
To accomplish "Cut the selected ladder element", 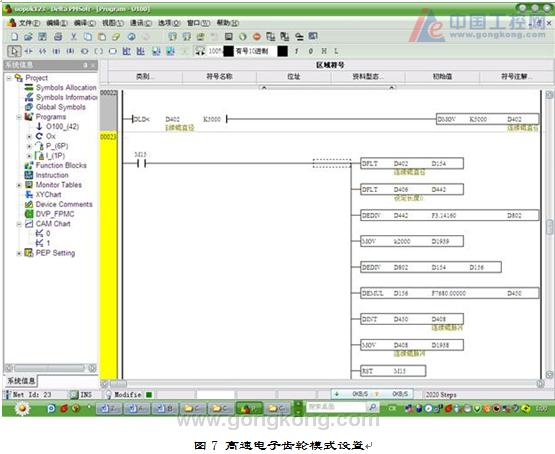I will click(74, 36).
